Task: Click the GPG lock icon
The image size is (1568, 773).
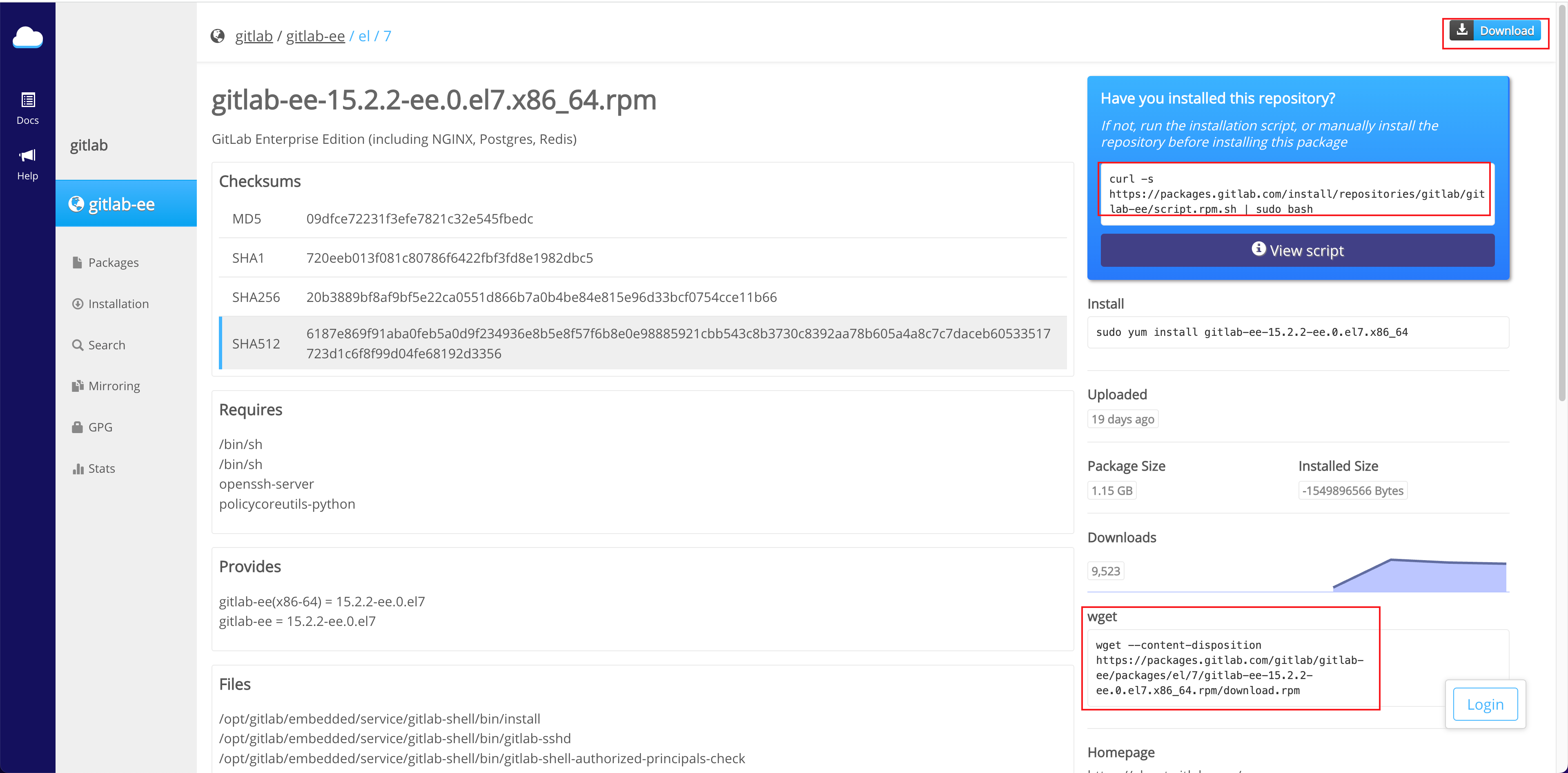Action: pos(77,427)
